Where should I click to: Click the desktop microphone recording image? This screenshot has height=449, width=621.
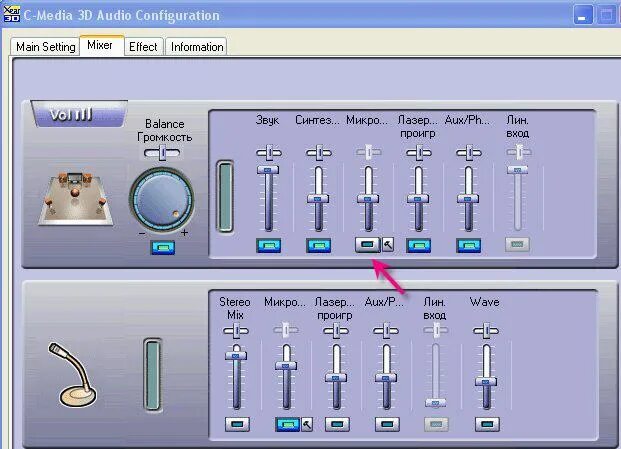72,374
